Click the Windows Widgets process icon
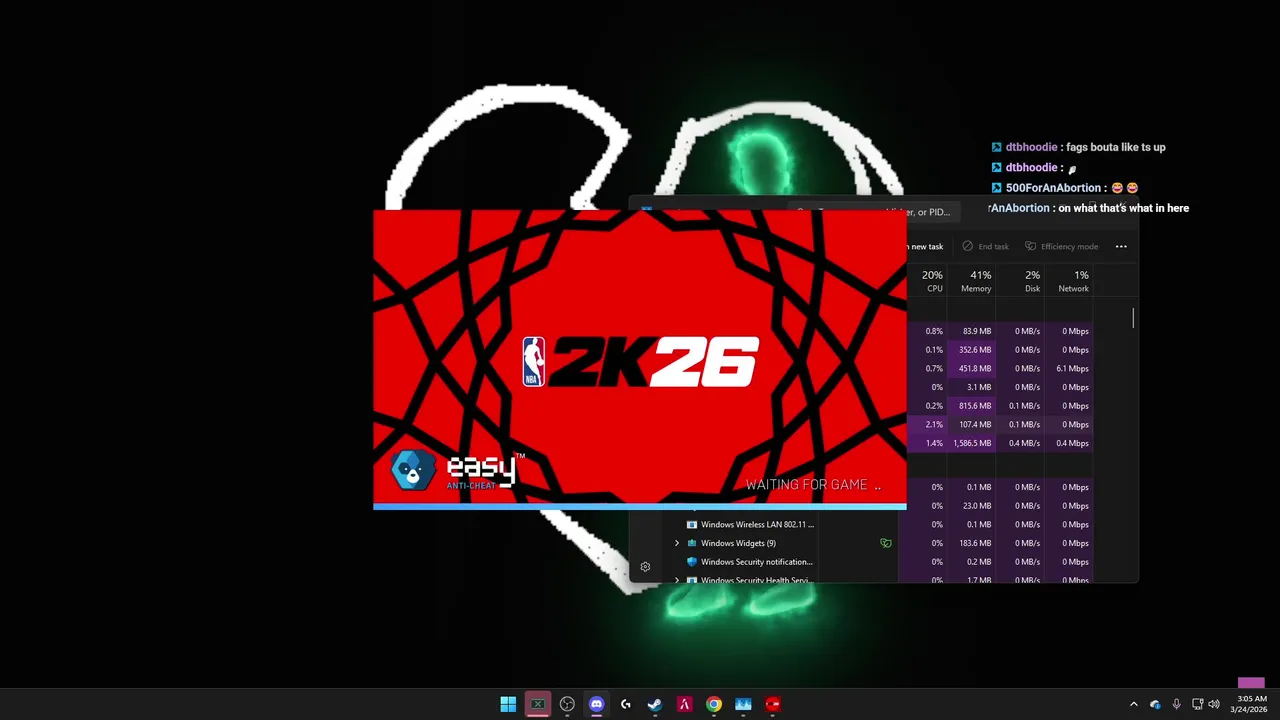Viewport: 1280px width, 720px height. (691, 543)
